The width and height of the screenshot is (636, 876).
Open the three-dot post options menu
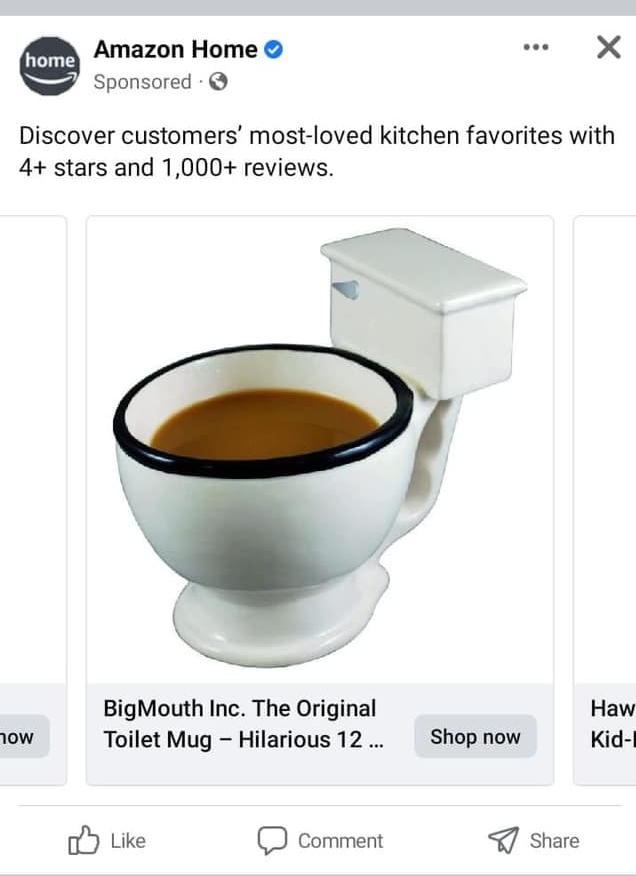tap(535, 47)
